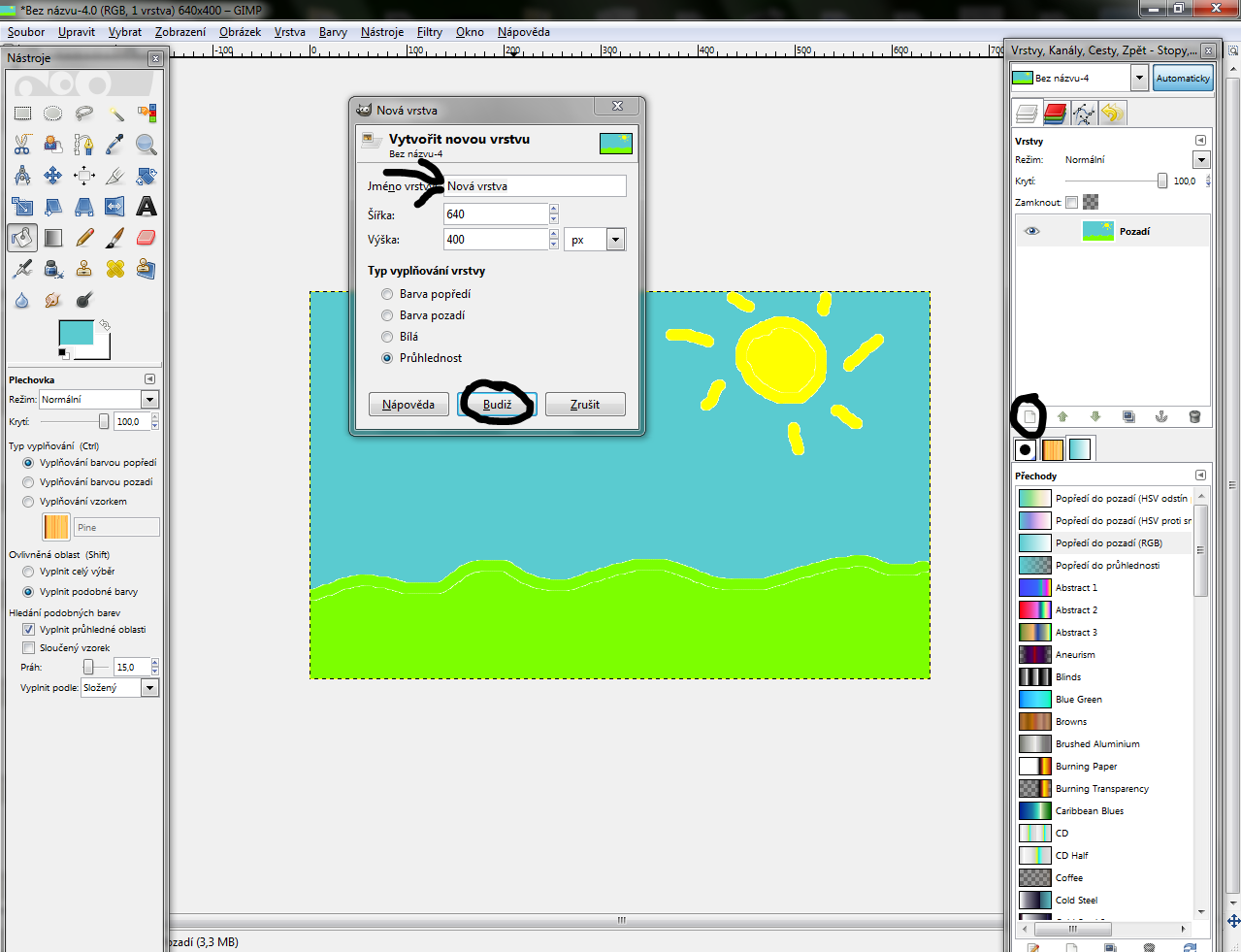Image resolution: width=1241 pixels, height=952 pixels.
Task: Select the Bílá fill type option
Action: point(388,337)
